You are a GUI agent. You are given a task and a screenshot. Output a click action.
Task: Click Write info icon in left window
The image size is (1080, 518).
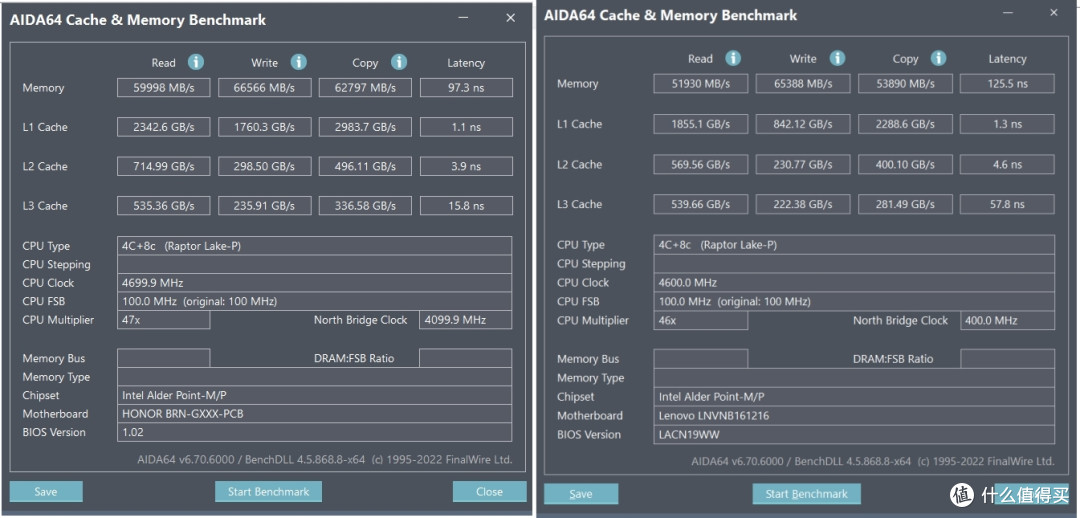pos(298,63)
